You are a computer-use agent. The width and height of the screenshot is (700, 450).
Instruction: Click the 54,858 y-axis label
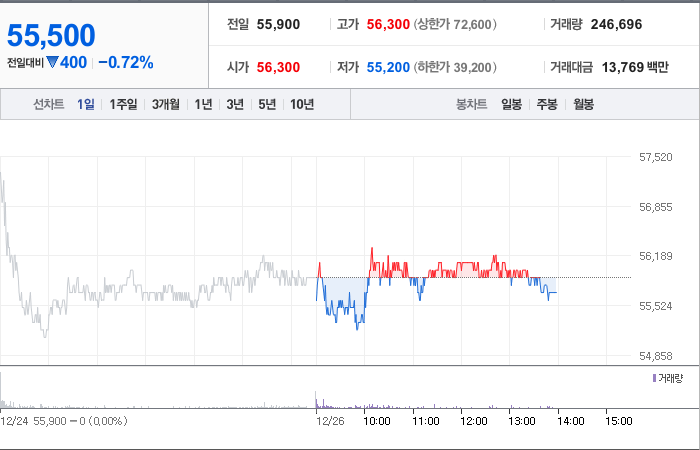pyautogui.click(x=655, y=356)
